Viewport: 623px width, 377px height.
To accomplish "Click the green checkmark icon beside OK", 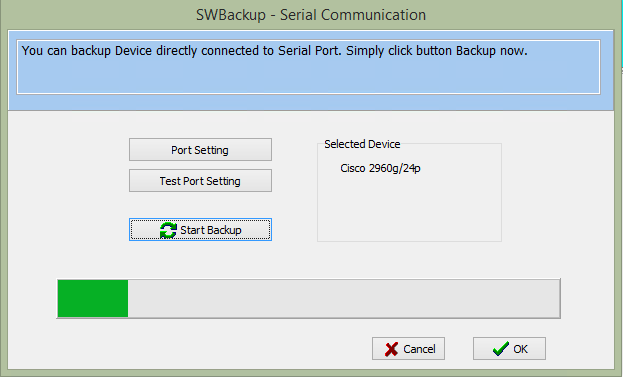I will coord(501,349).
